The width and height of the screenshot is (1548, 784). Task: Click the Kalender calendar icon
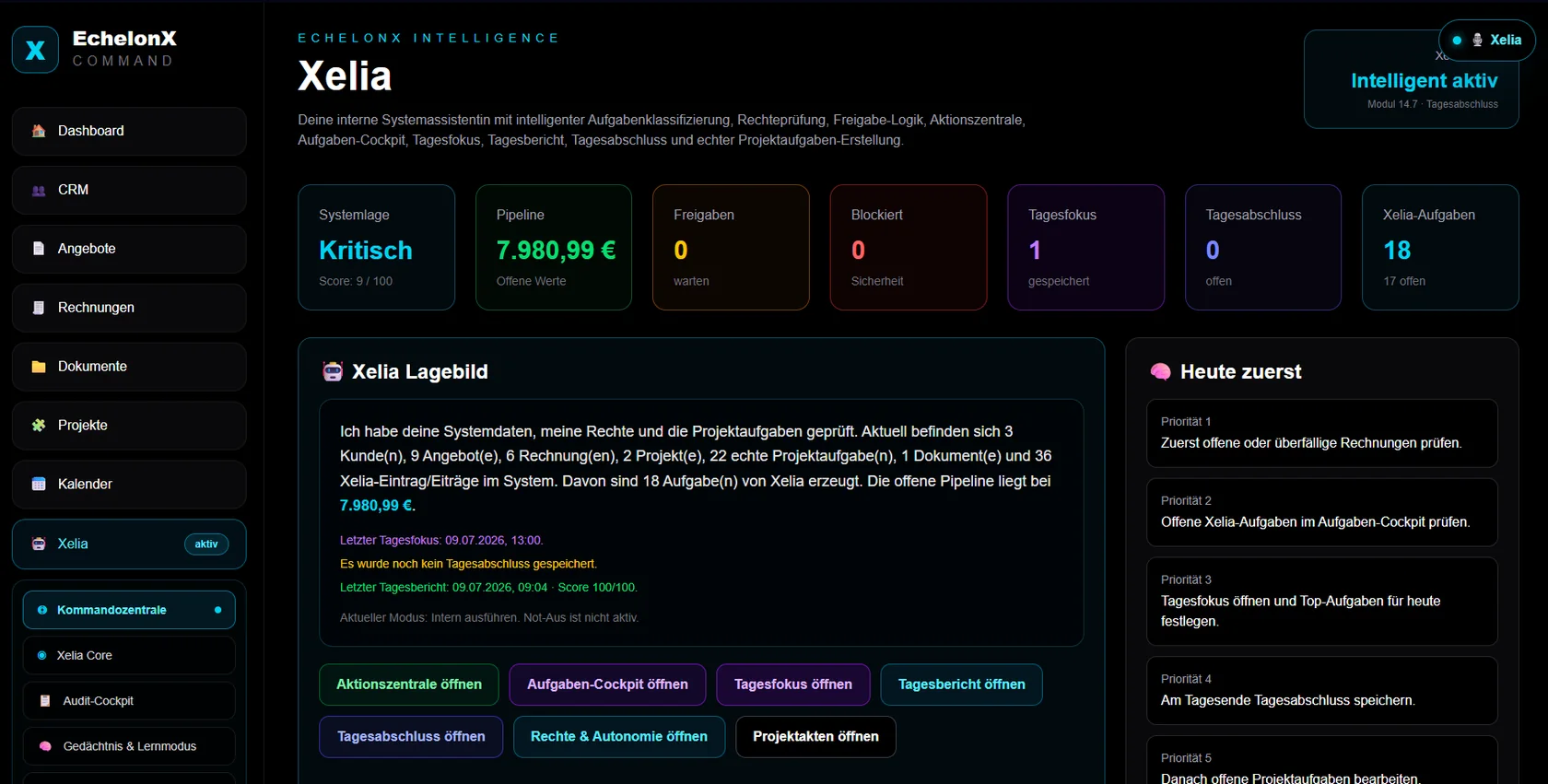(39, 485)
